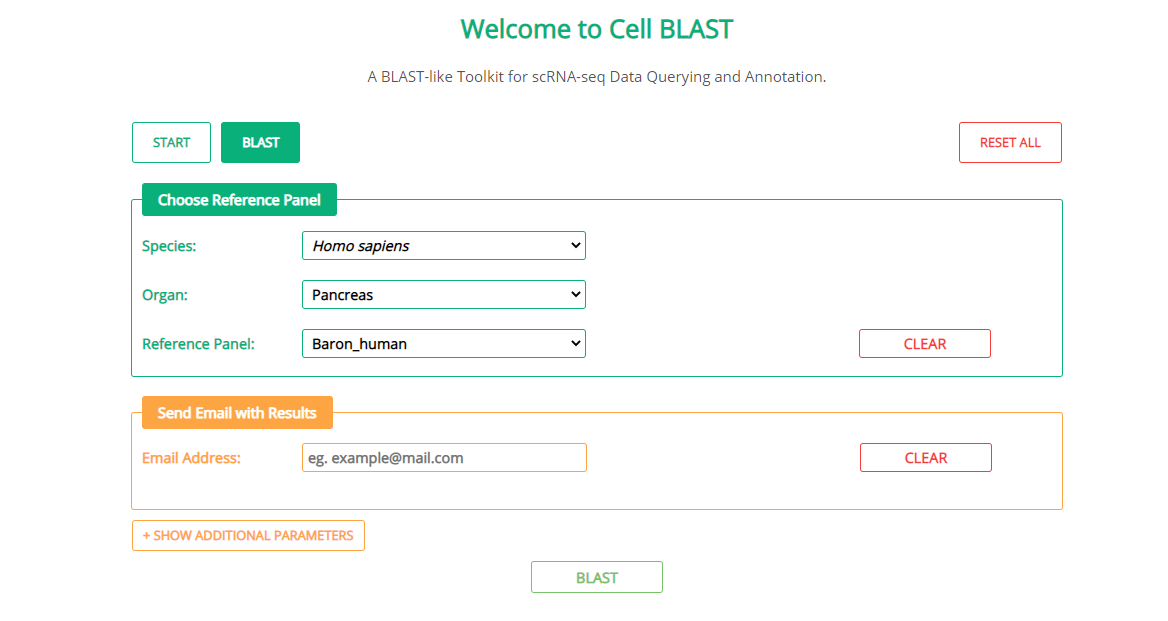Select the Baron_human reference panel box
1168x621 pixels.
[x=444, y=343]
